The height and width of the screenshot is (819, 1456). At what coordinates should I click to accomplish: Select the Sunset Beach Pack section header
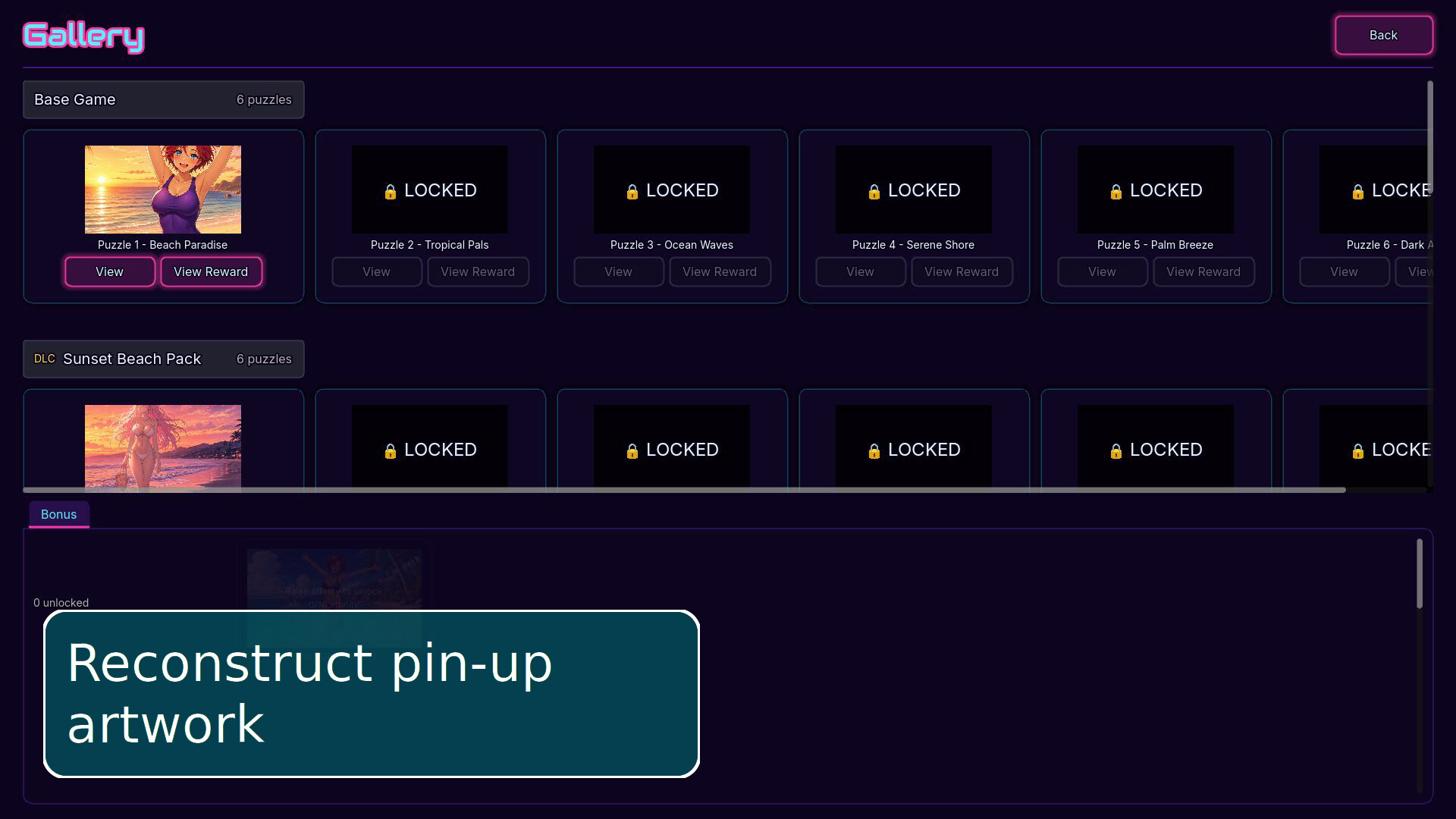(x=164, y=359)
